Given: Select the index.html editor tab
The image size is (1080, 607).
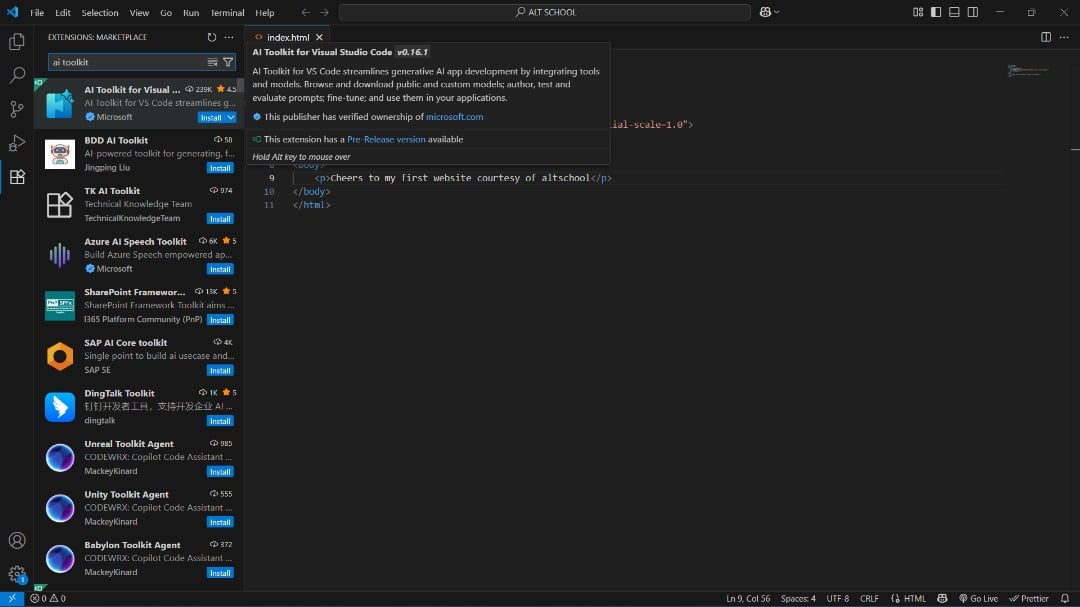Looking at the screenshot, I should pyautogui.click(x=288, y=37).
